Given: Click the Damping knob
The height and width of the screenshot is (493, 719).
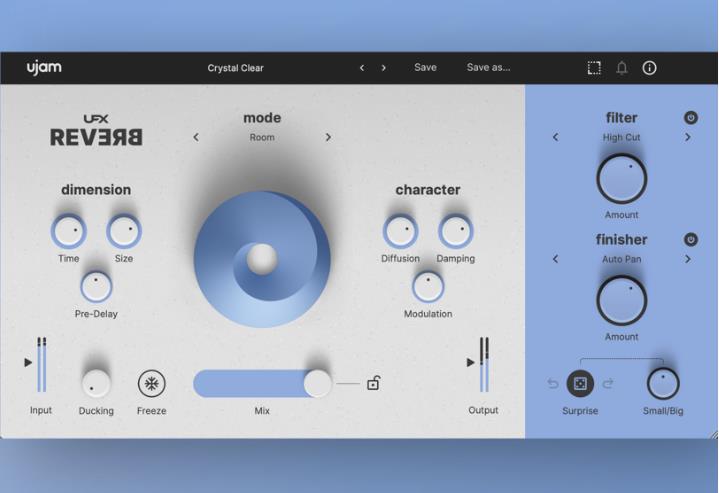Looking at the screenshot, I should coord(456,231).
